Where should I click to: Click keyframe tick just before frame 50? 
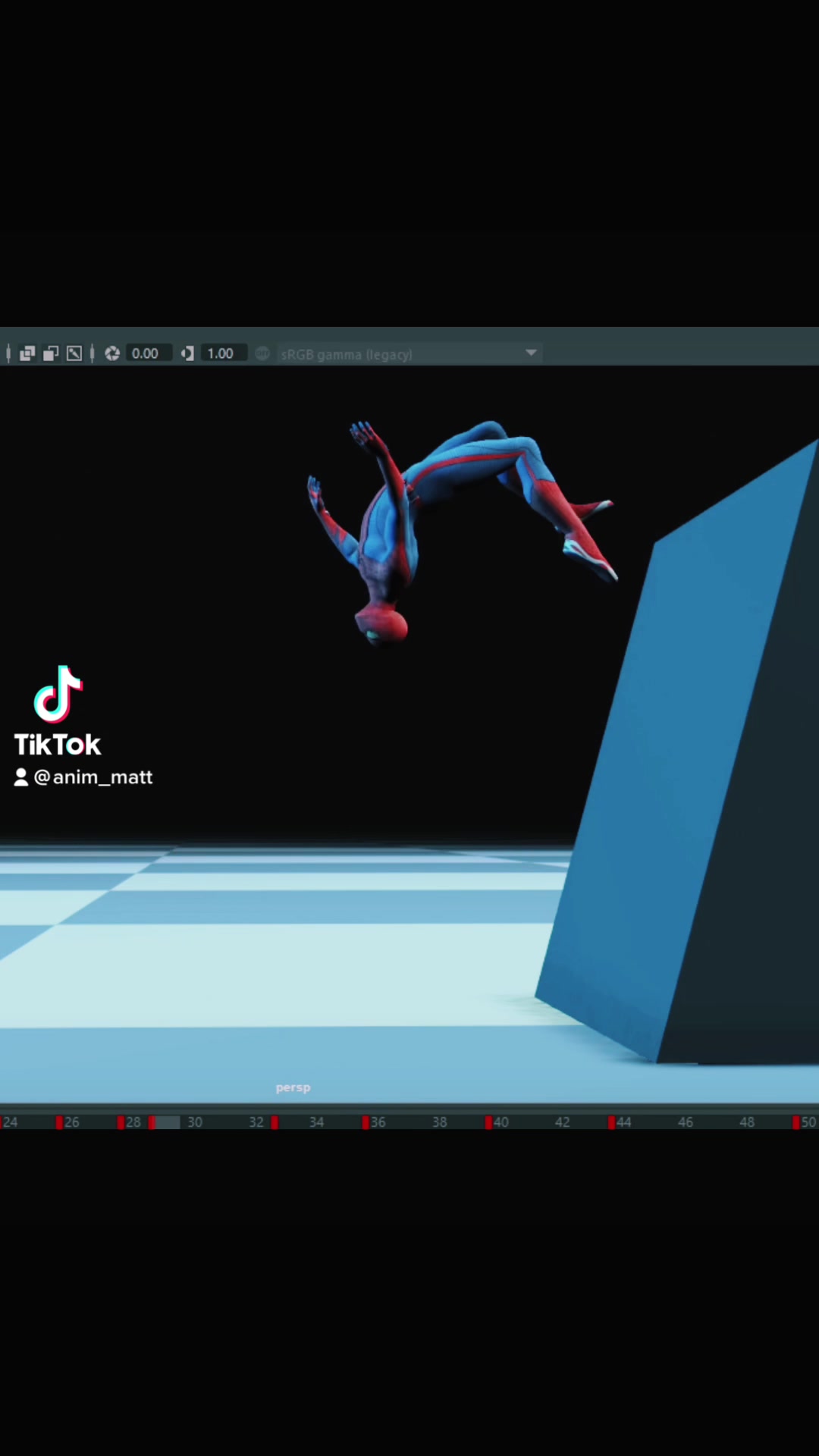(x=795, y=1122)
